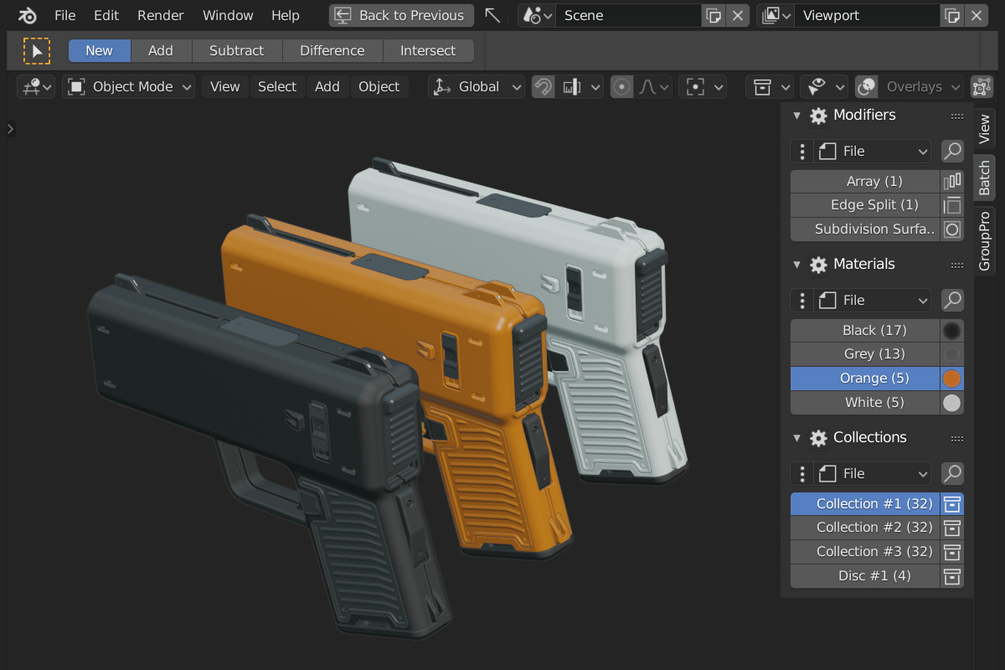Open the Modifiers three-dot options menu
Screen dimensions: 1005x670
point(802,151)
